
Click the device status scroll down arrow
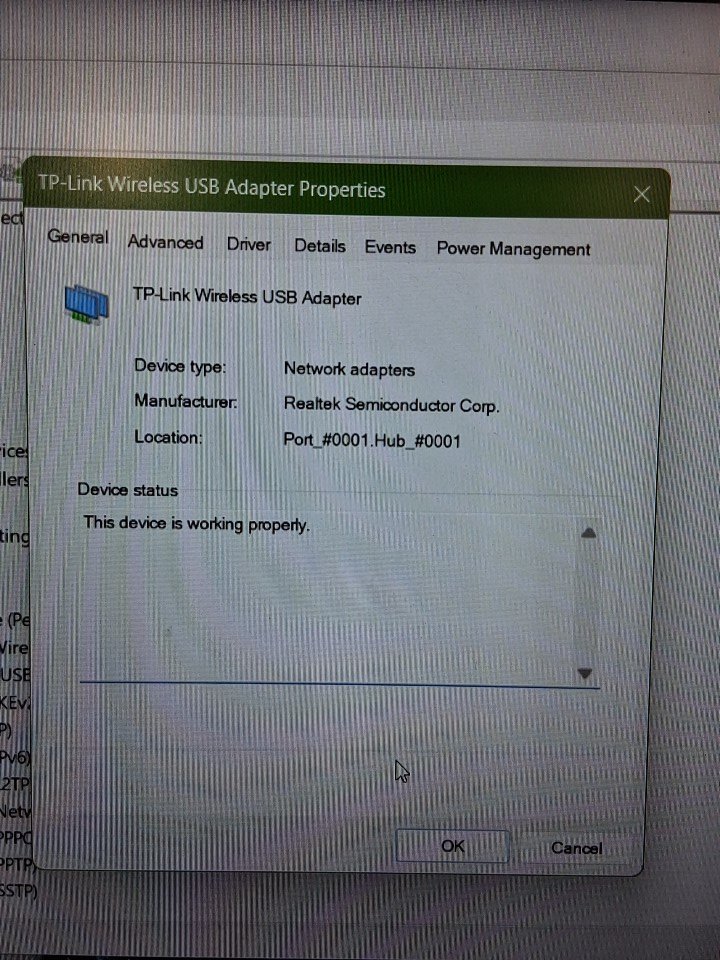[586, 674]
